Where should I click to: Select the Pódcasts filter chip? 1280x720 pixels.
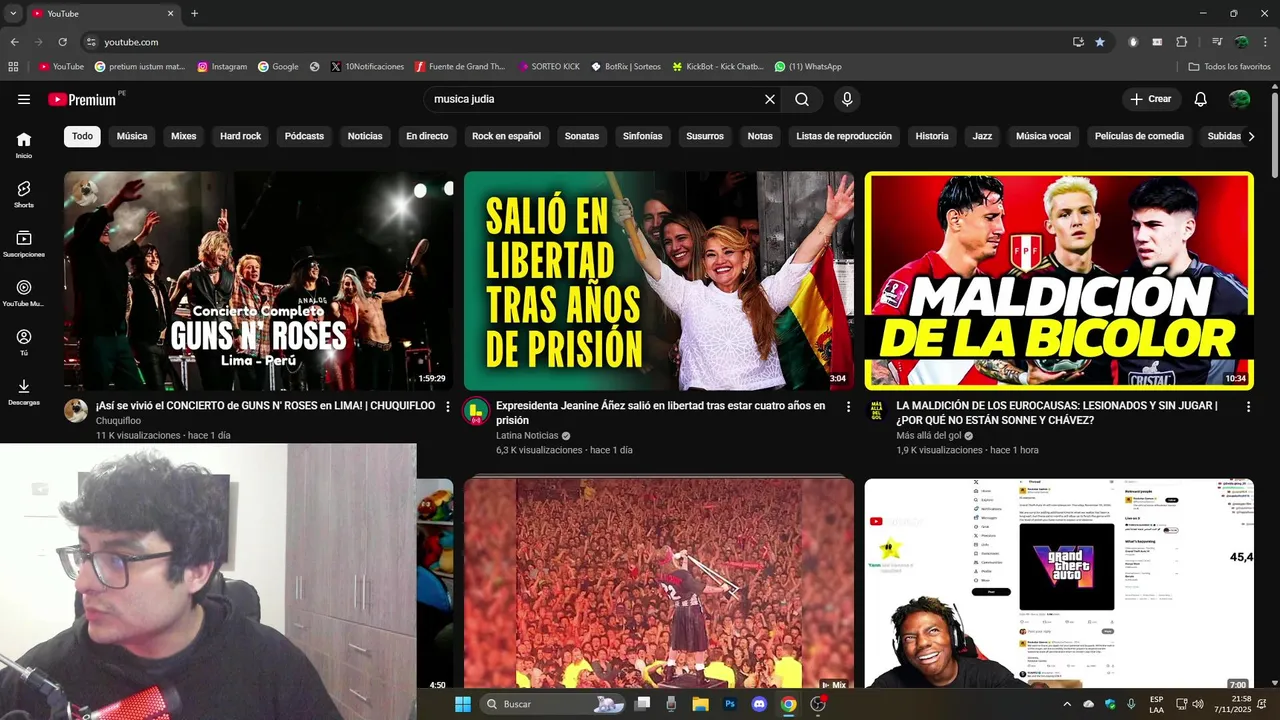pos(304,136)
